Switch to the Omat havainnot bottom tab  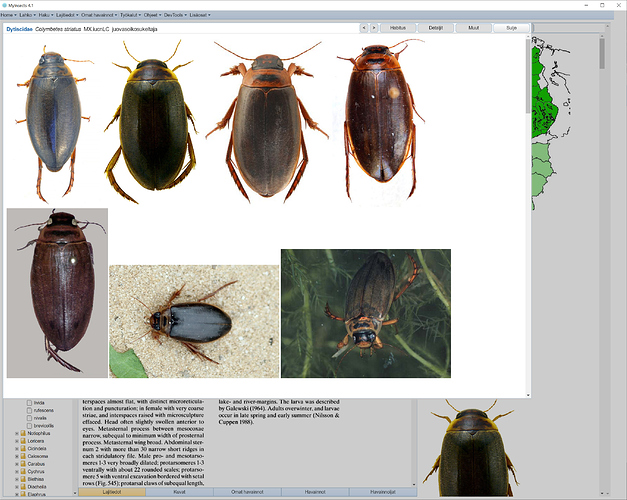(248, 492)
